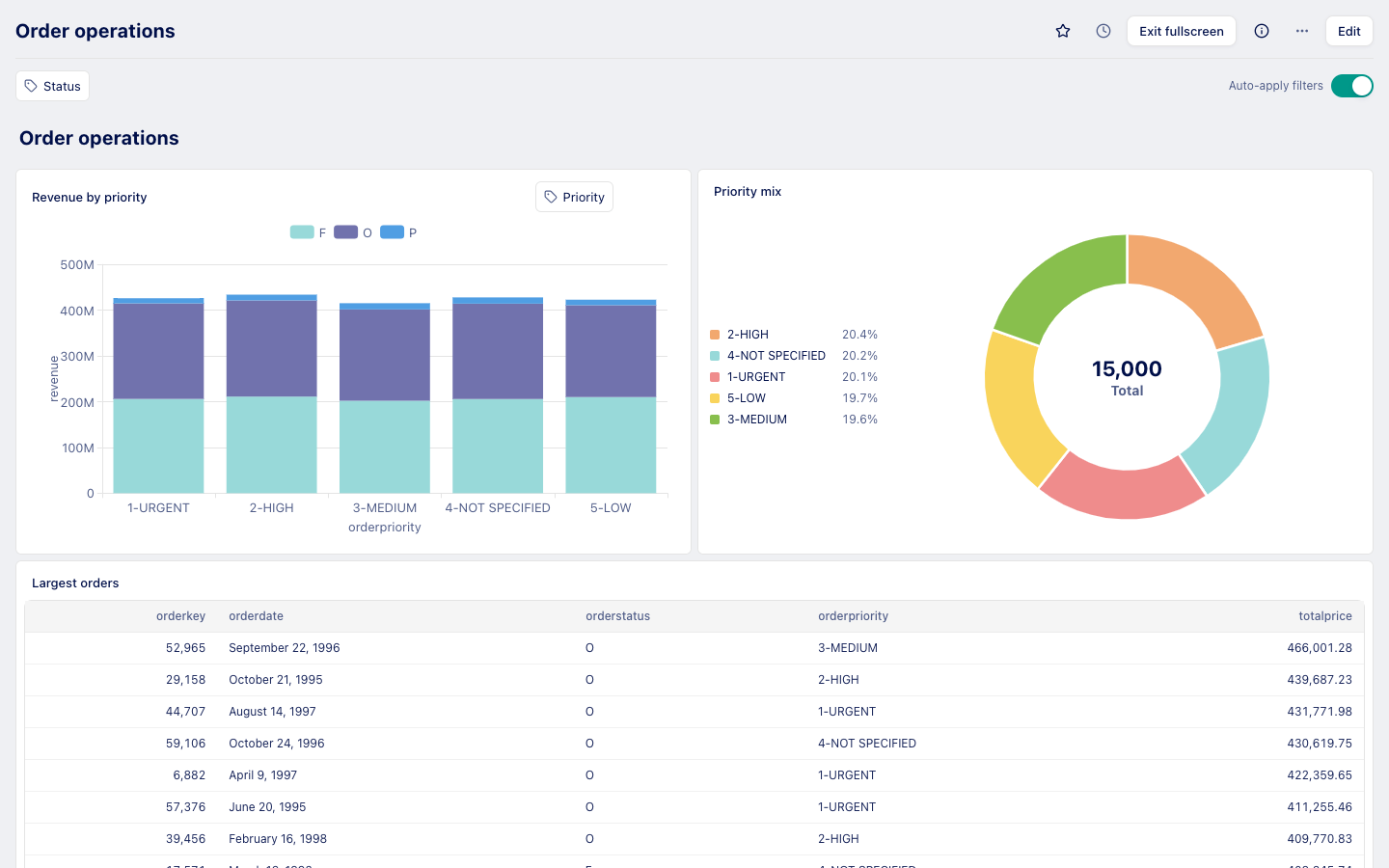Select the date April 9, 1997
This screenshot has width=1389, height=868.
[262, 775]
